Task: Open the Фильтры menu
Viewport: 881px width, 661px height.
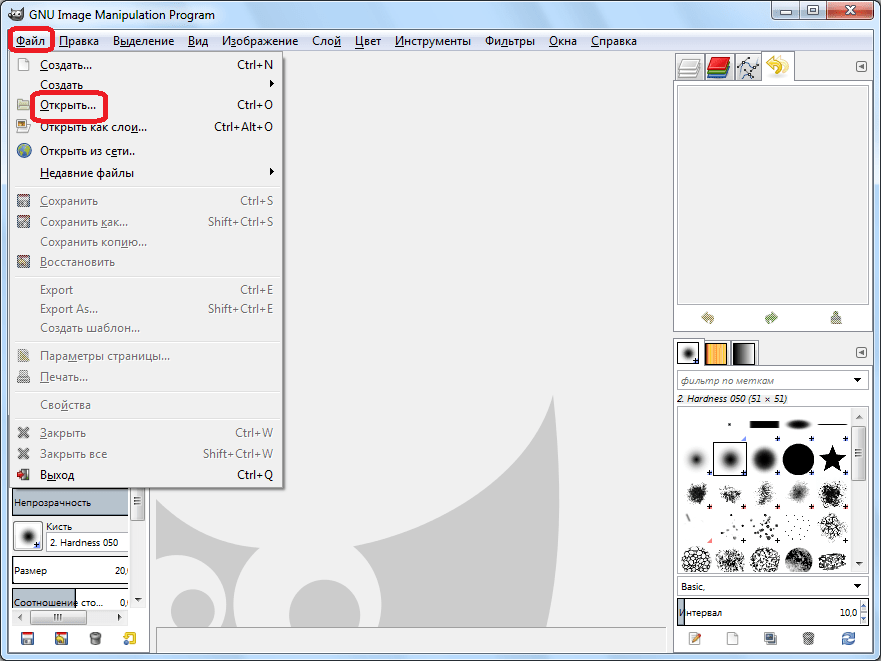Action: click(x=509, y=41)
